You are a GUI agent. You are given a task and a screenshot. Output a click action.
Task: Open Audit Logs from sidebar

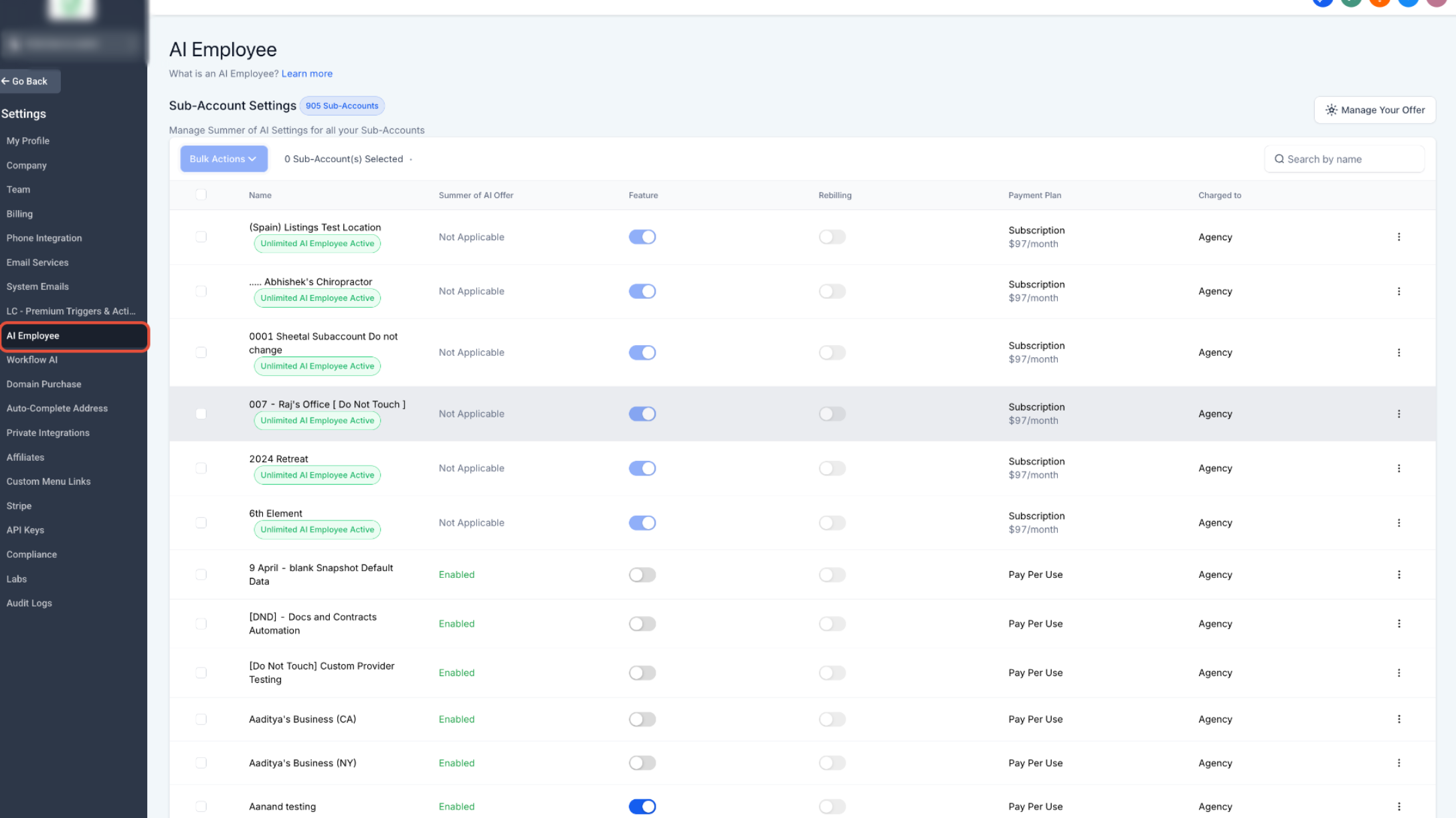[29, 603]
